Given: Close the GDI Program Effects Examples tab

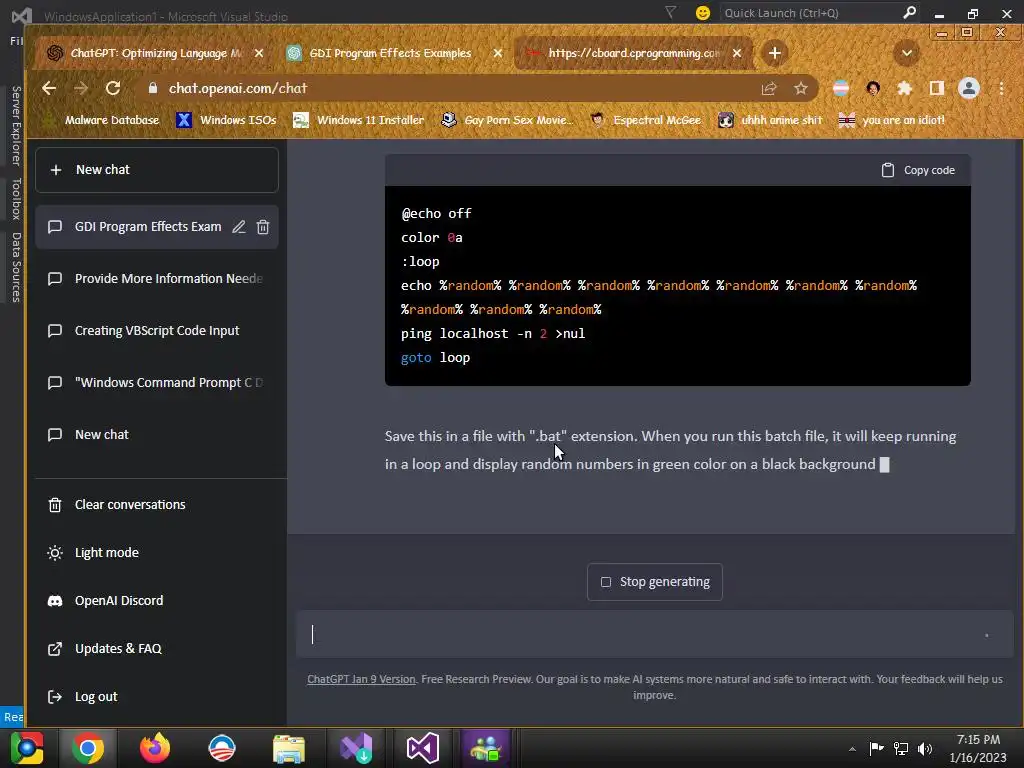Looking at the screenshot, I should (498, 54).
